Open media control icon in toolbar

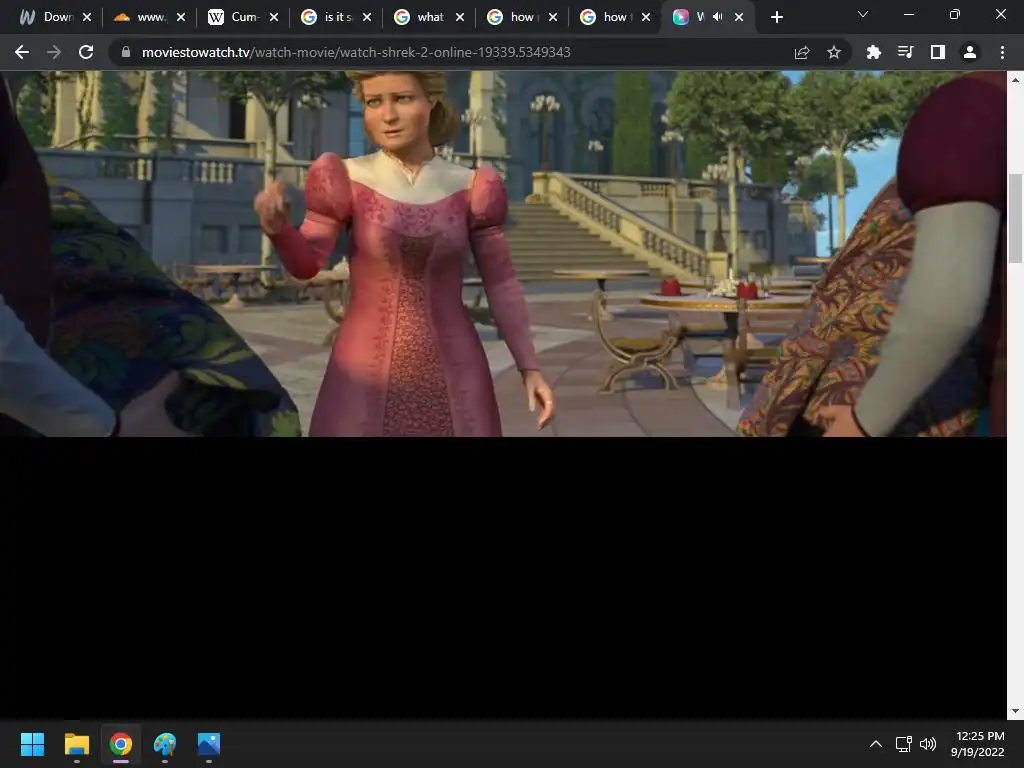pyautogui.click(x=905, y=52)
